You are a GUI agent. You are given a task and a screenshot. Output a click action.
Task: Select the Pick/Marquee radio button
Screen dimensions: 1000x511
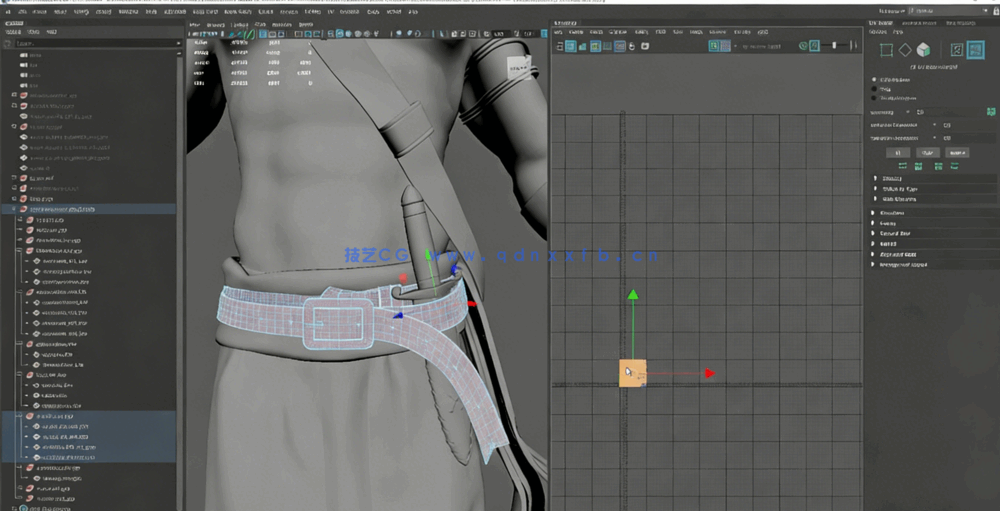(876, 79)
